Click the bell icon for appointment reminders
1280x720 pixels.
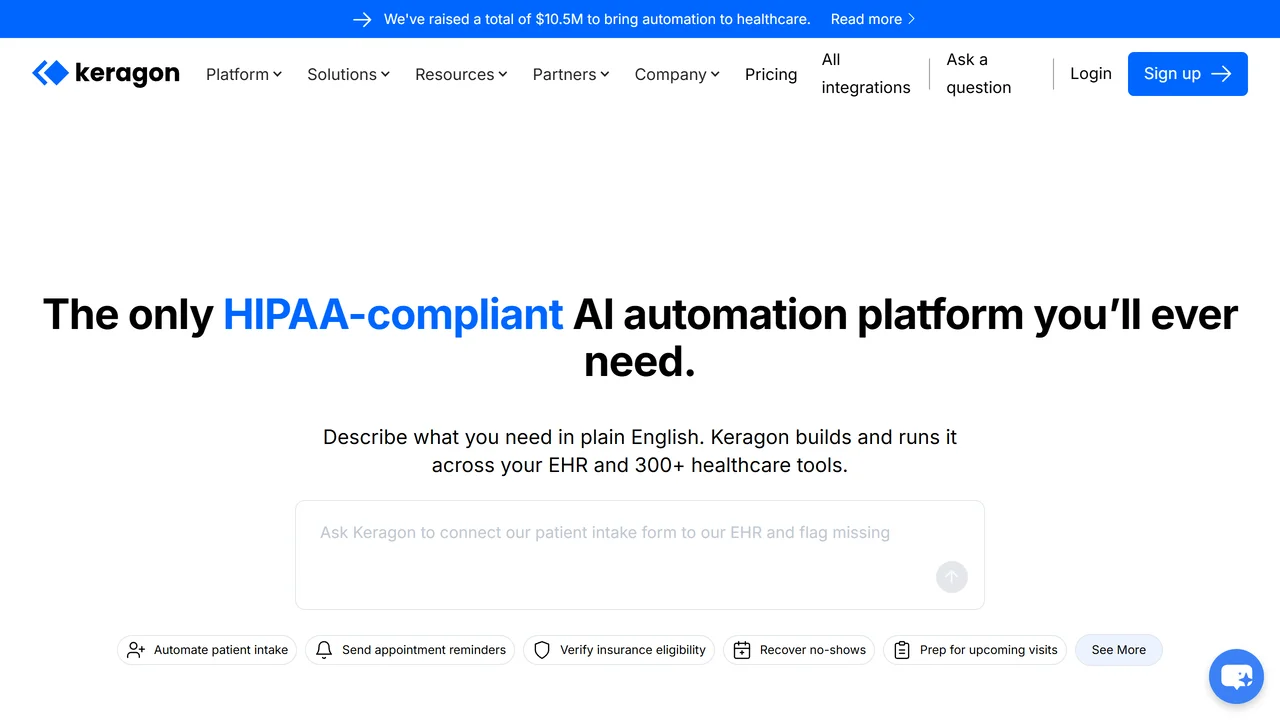tap(324, 650)
